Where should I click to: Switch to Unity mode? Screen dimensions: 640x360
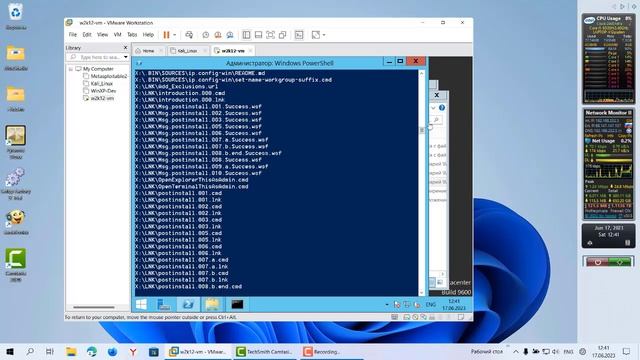point(282,35)
